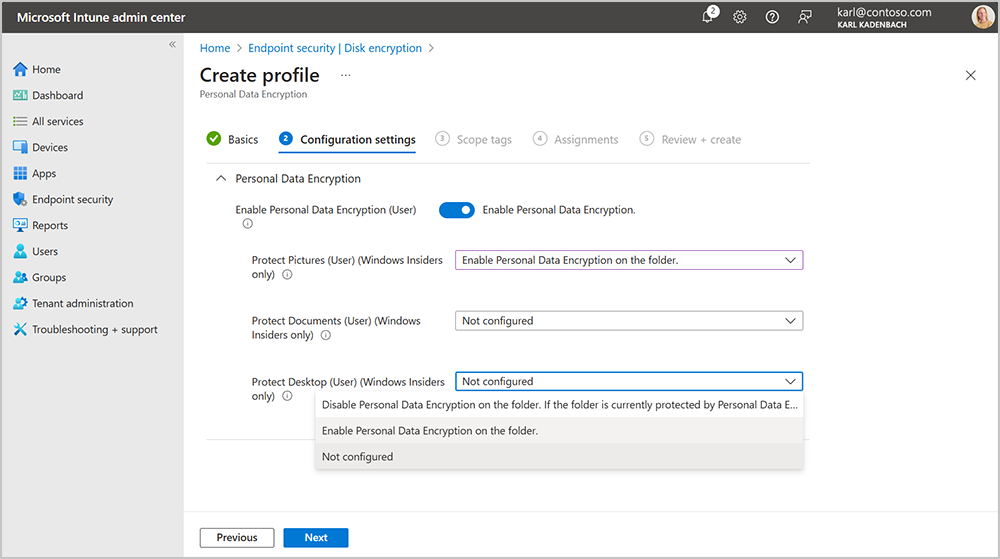The image size is (1000, 559).
Task: Collapse the left sidebar with double chevron
Action: coord(172,45)
